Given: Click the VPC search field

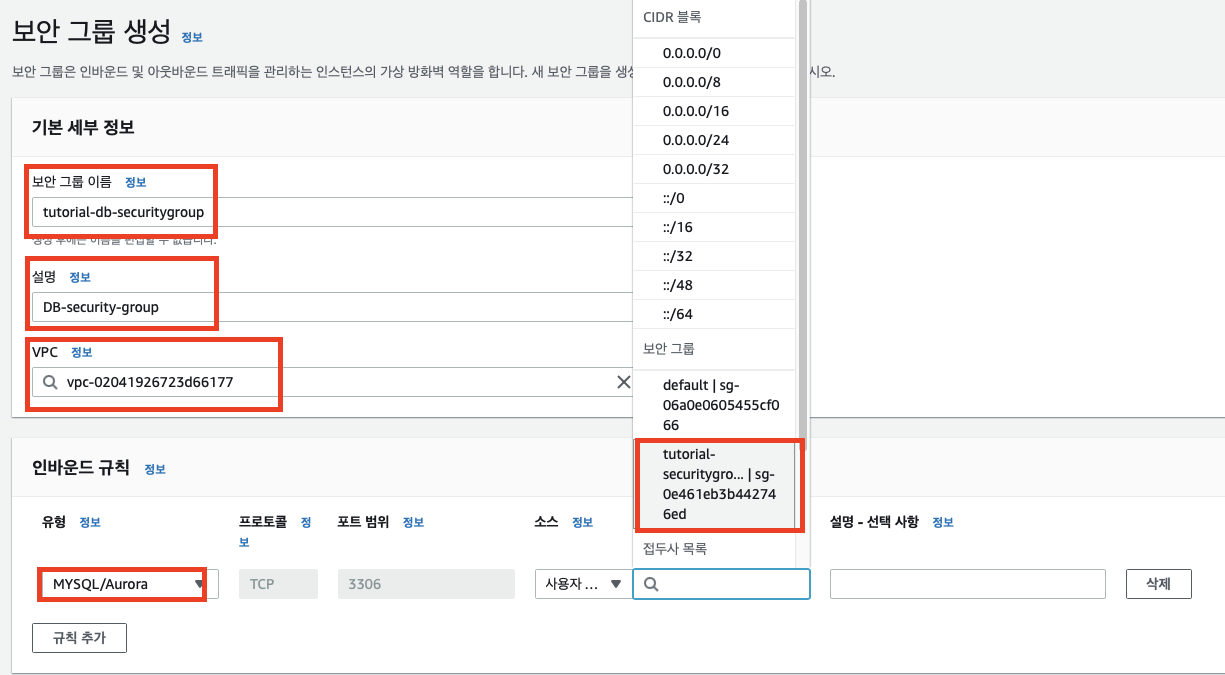Looking at the screenshot, I should (x=333, y=382).
